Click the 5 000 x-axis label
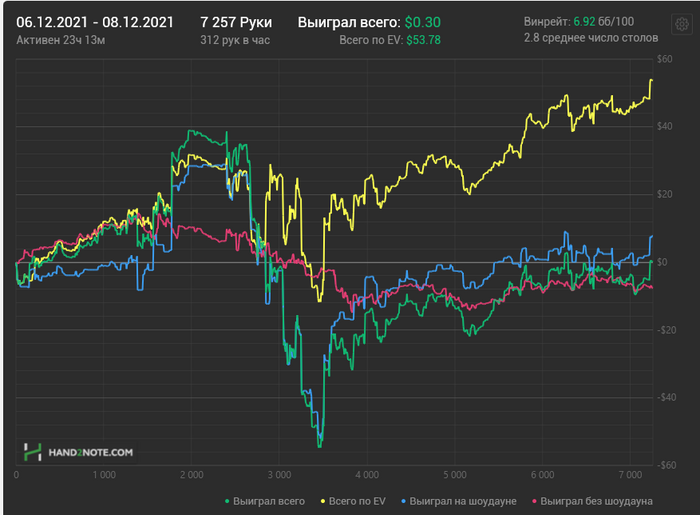 coord(455,475)
